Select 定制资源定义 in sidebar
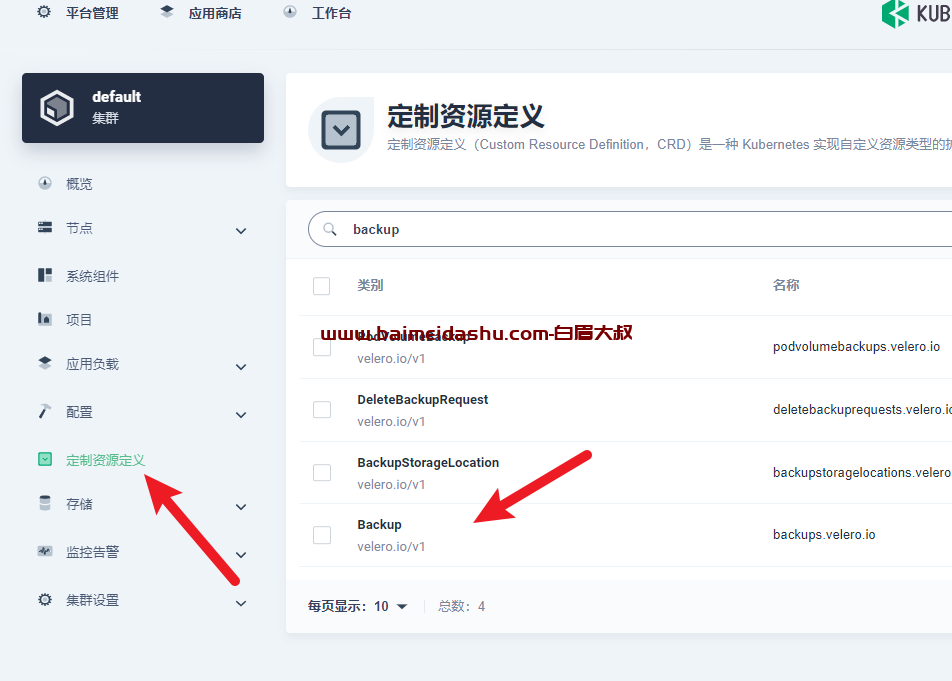 point(106,460)
